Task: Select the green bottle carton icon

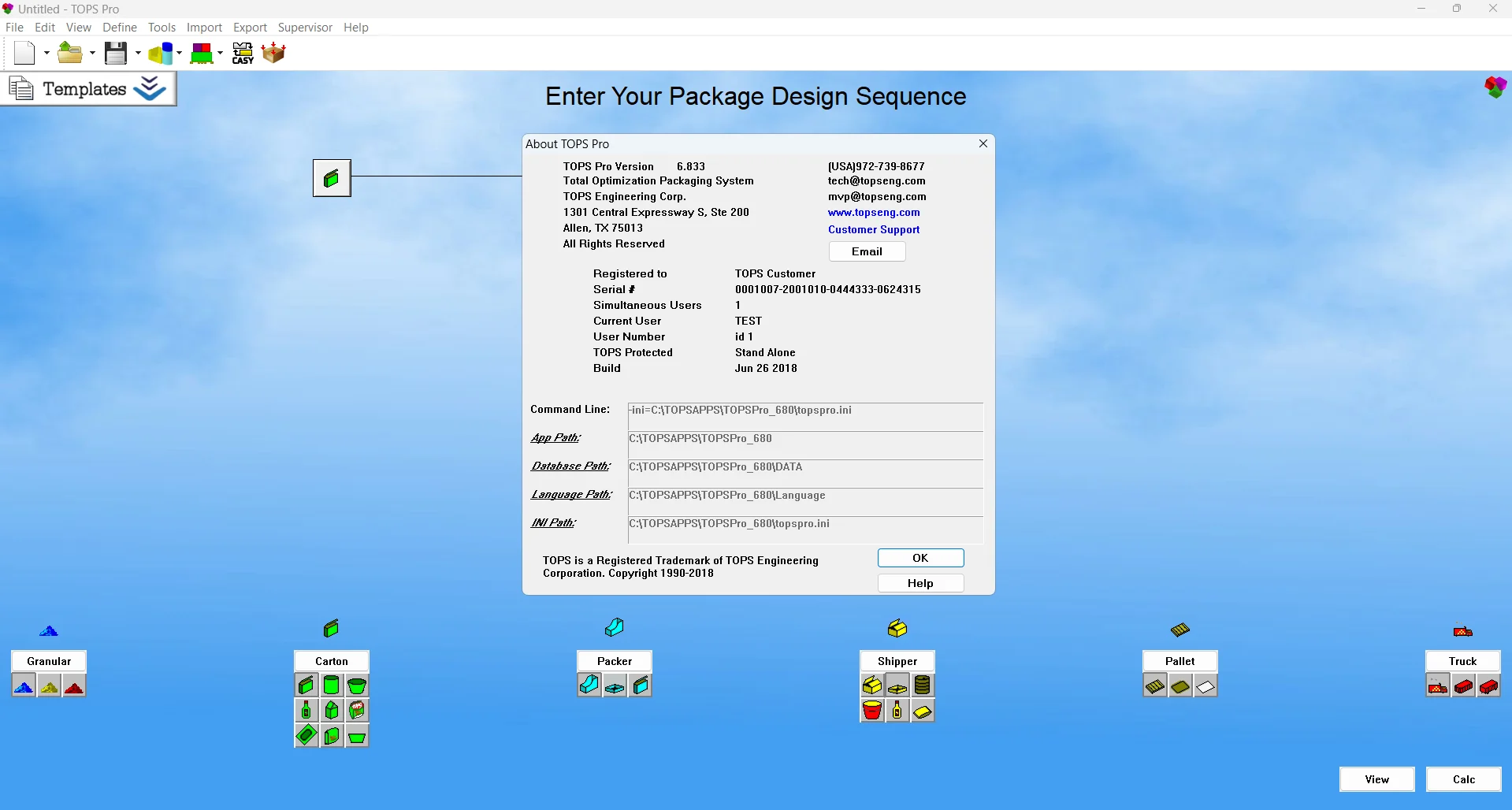Action: (306, 711)
